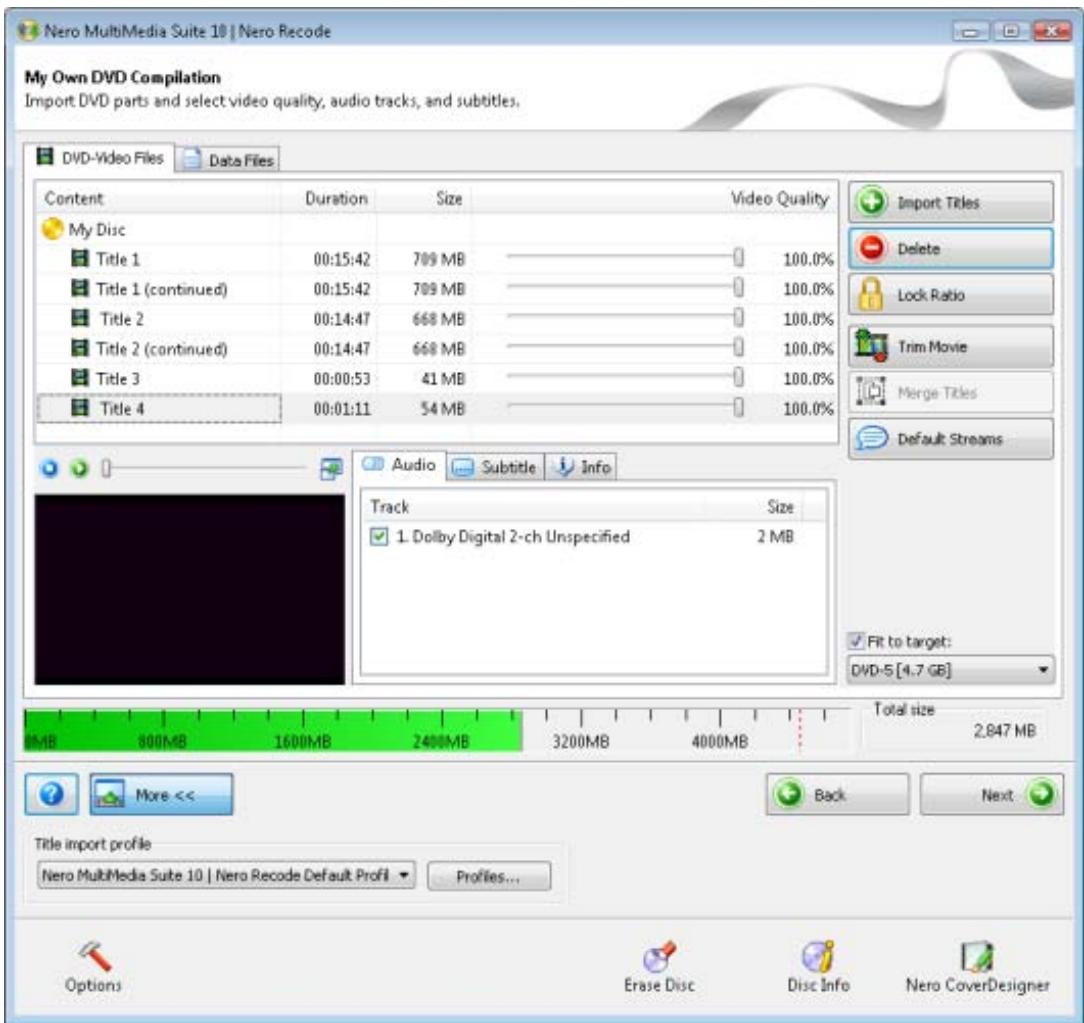Click the Size column header in title list
Image resolution: width=1084 pixels, height=1023 pixels.
(x=425, y=198)
